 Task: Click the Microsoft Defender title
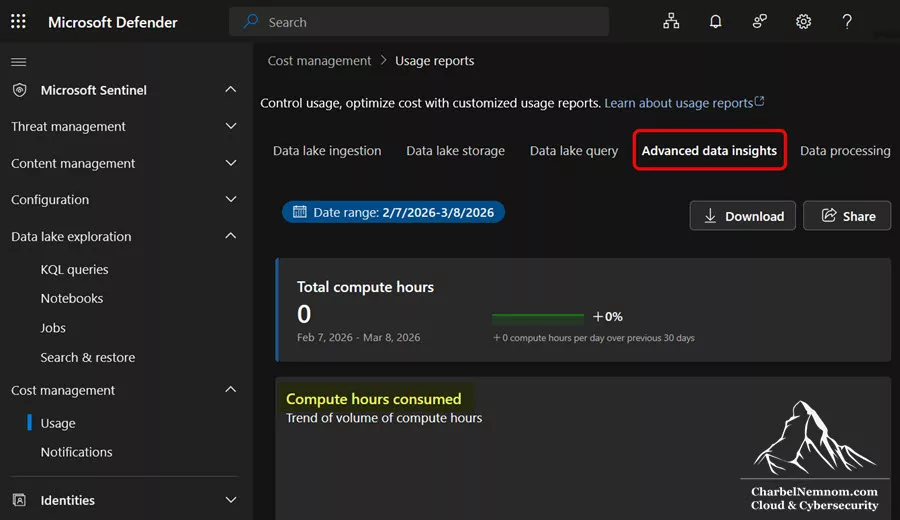pos(112,22)
